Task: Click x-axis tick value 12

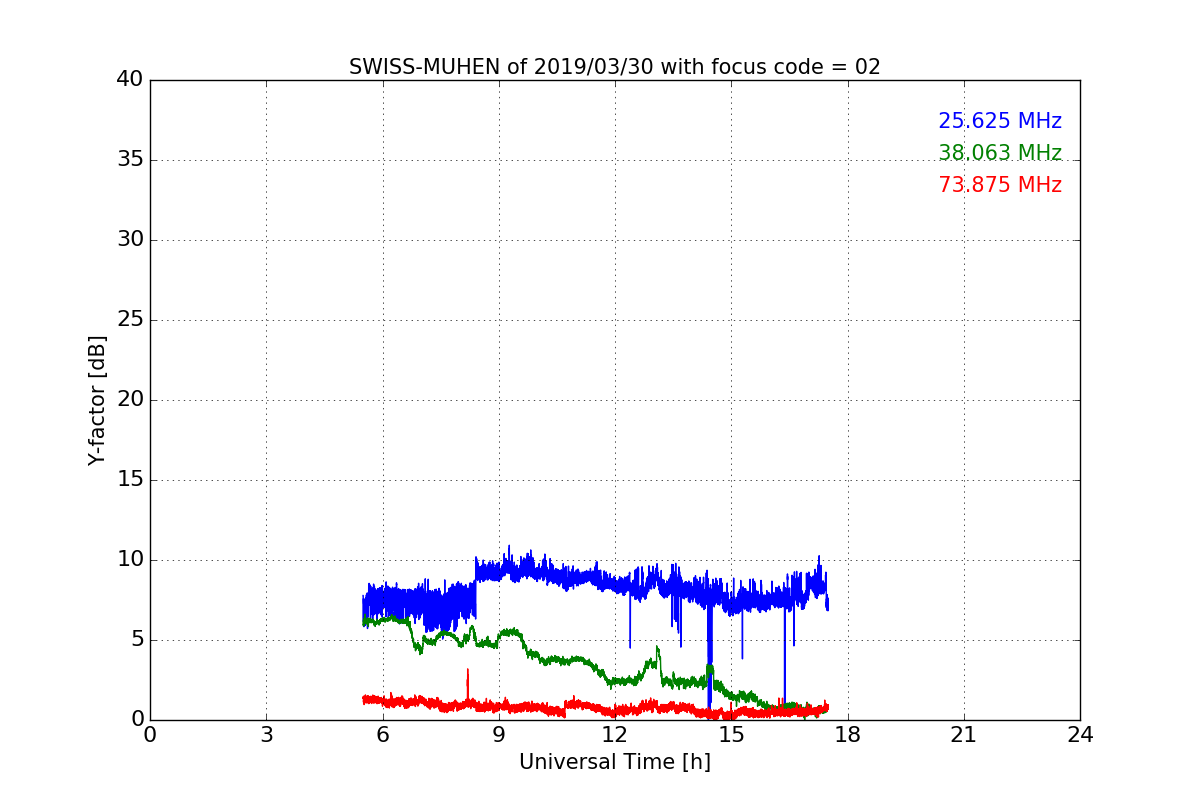Action: click(x=615, y=735)
